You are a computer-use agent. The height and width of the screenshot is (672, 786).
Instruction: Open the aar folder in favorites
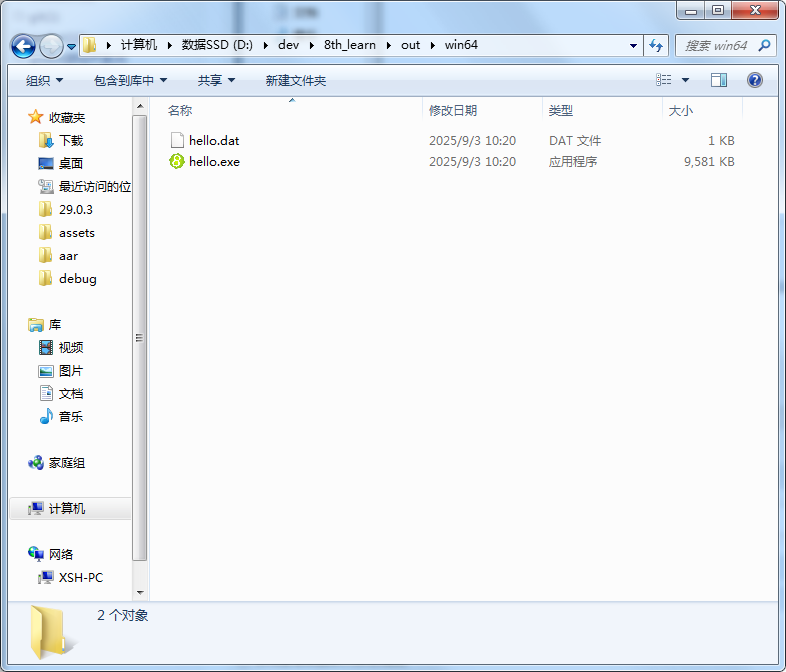pos(68,256)
